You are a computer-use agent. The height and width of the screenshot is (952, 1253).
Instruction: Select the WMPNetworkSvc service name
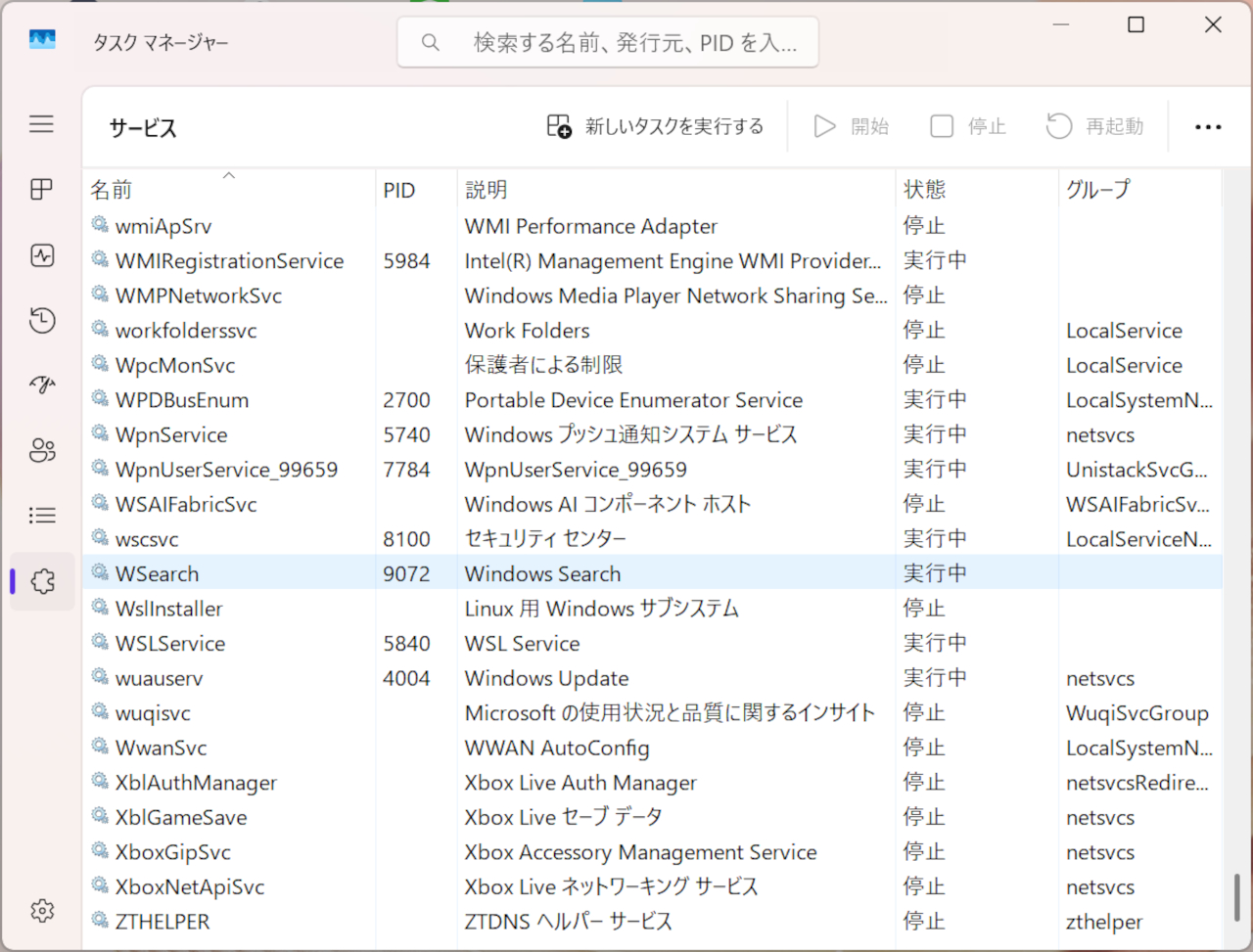pos(199,295)
